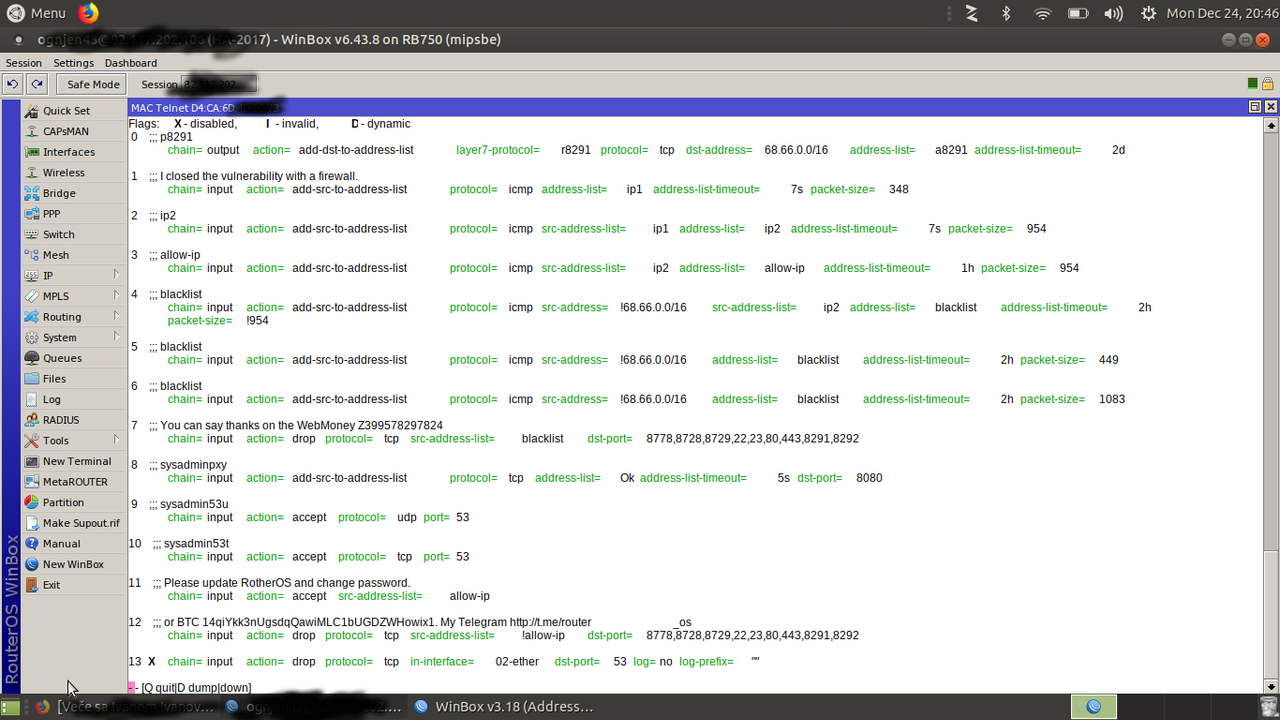The width and height of the screenshot is (1280, 720).
Task: Click the text 'sysadmin53t'
Action: coord(197,544)
